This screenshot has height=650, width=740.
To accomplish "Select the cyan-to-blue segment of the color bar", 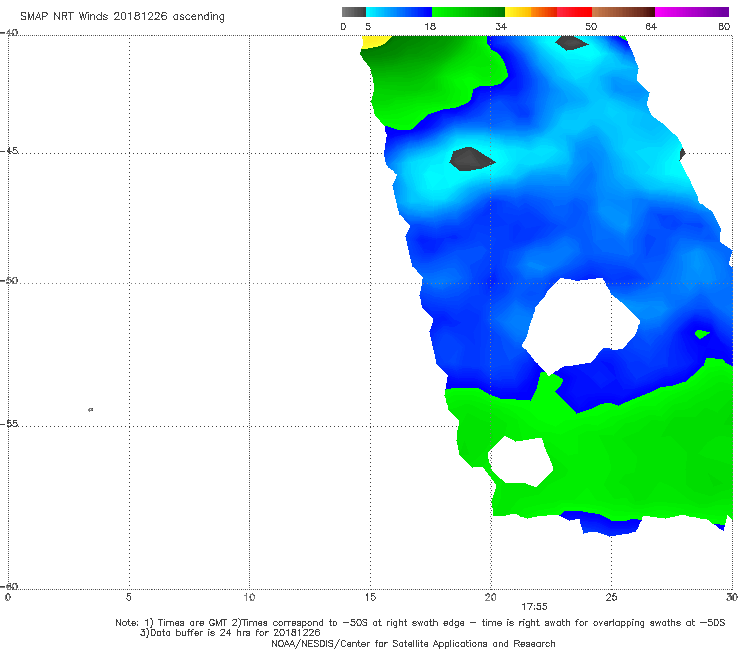I will 399,12.
